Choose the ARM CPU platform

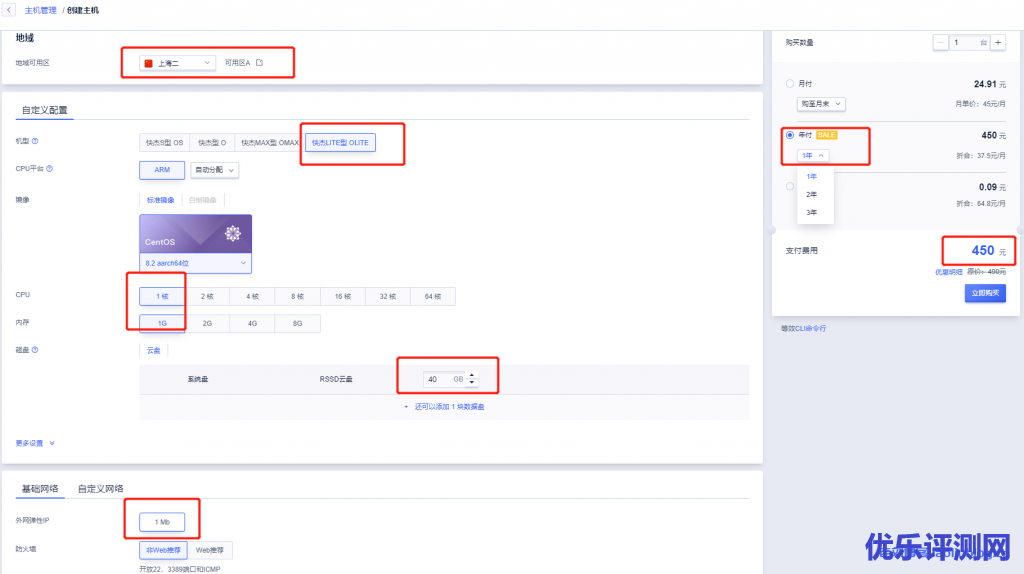[x=162, y=170]
